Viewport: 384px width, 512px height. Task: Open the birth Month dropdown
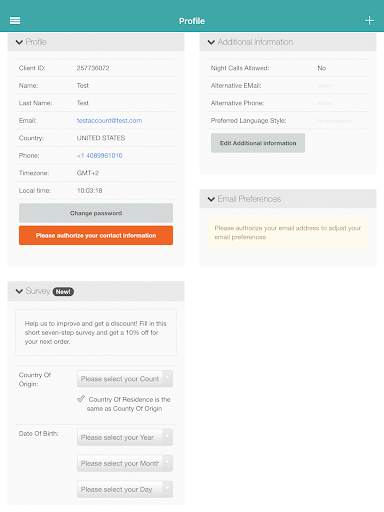(125, 463)
